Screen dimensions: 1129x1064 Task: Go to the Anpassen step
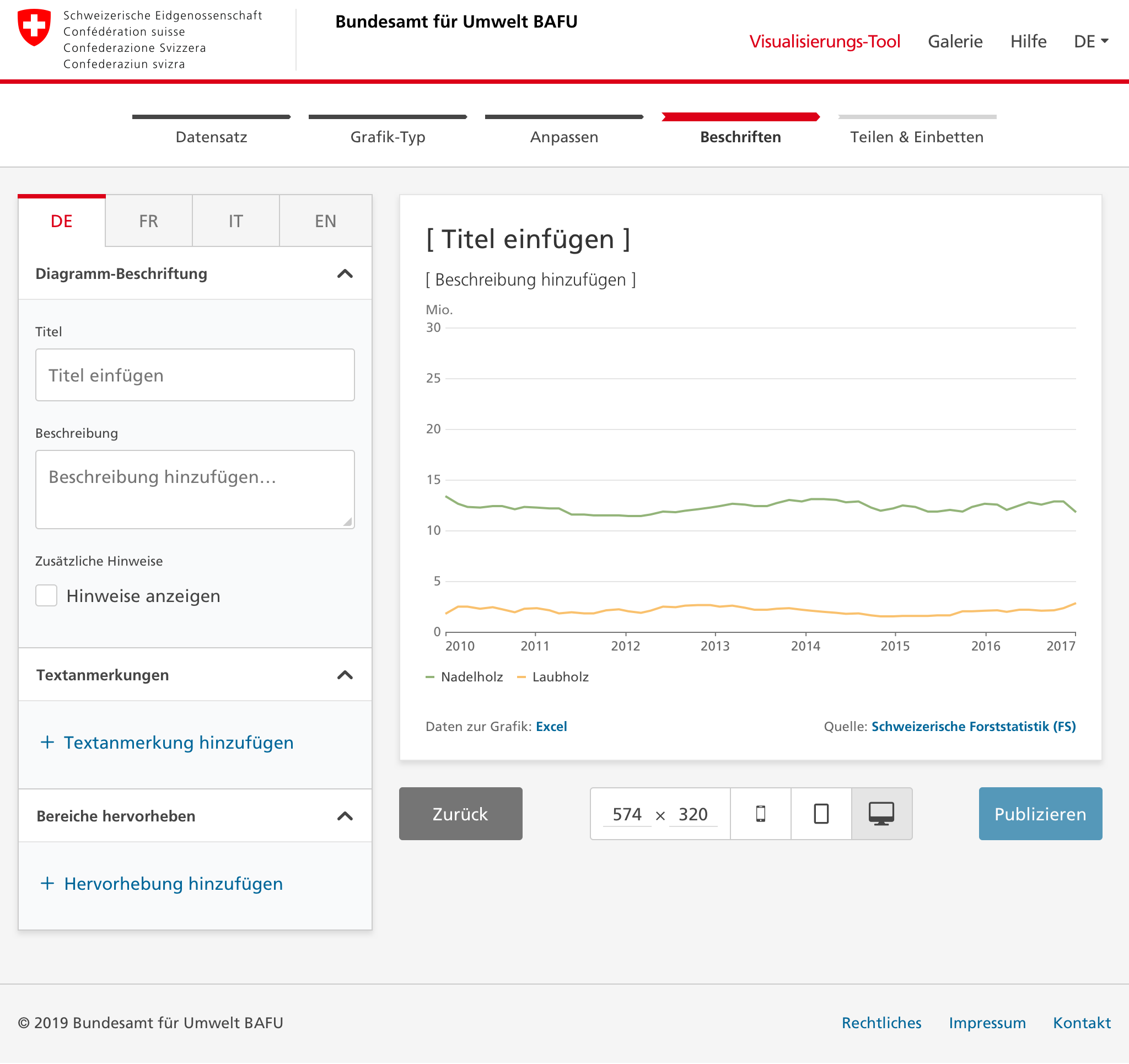(564, 136)
